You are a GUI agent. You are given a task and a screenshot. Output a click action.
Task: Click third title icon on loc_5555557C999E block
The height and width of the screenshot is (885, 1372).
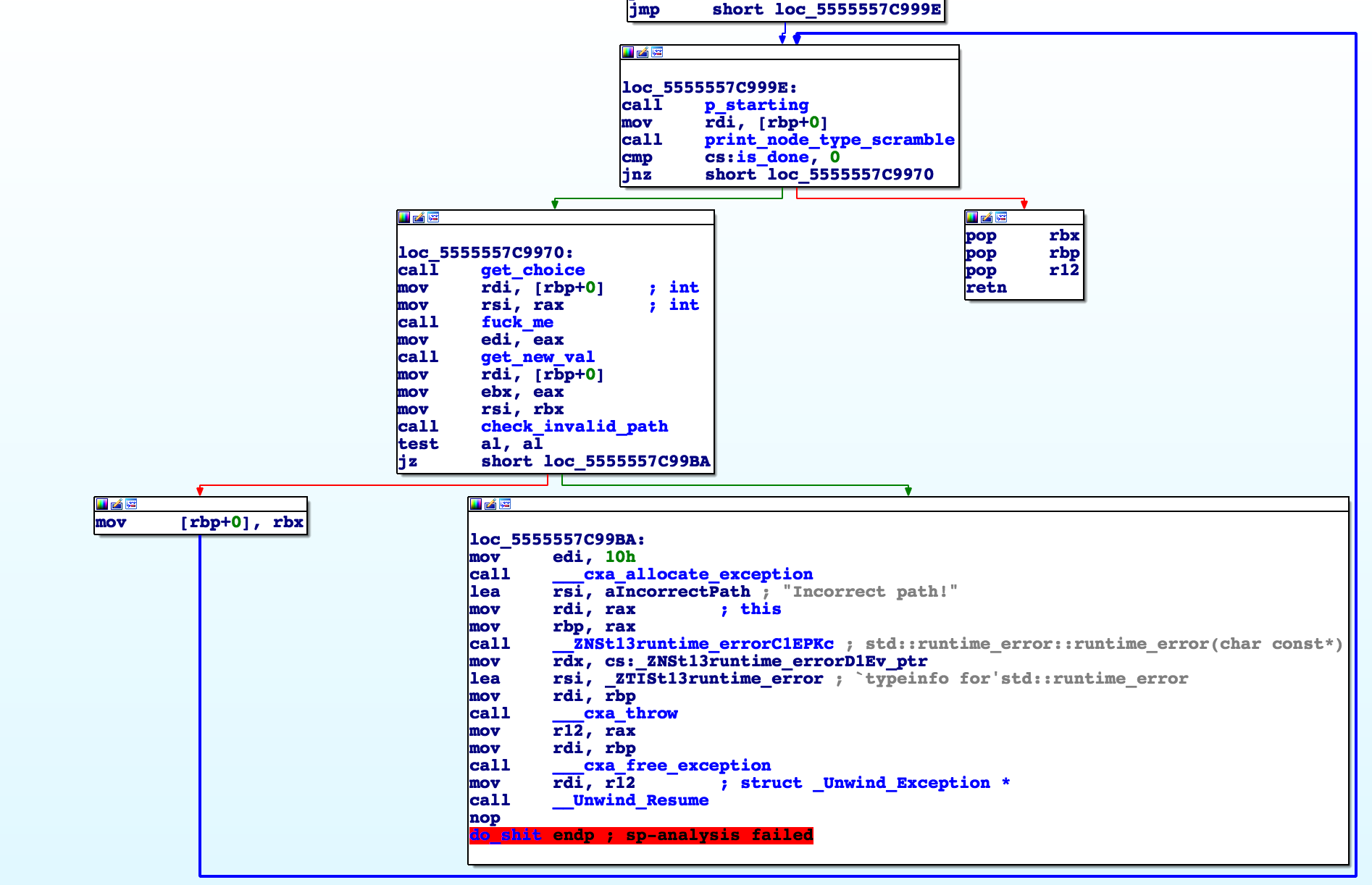[x=657, y=52]
